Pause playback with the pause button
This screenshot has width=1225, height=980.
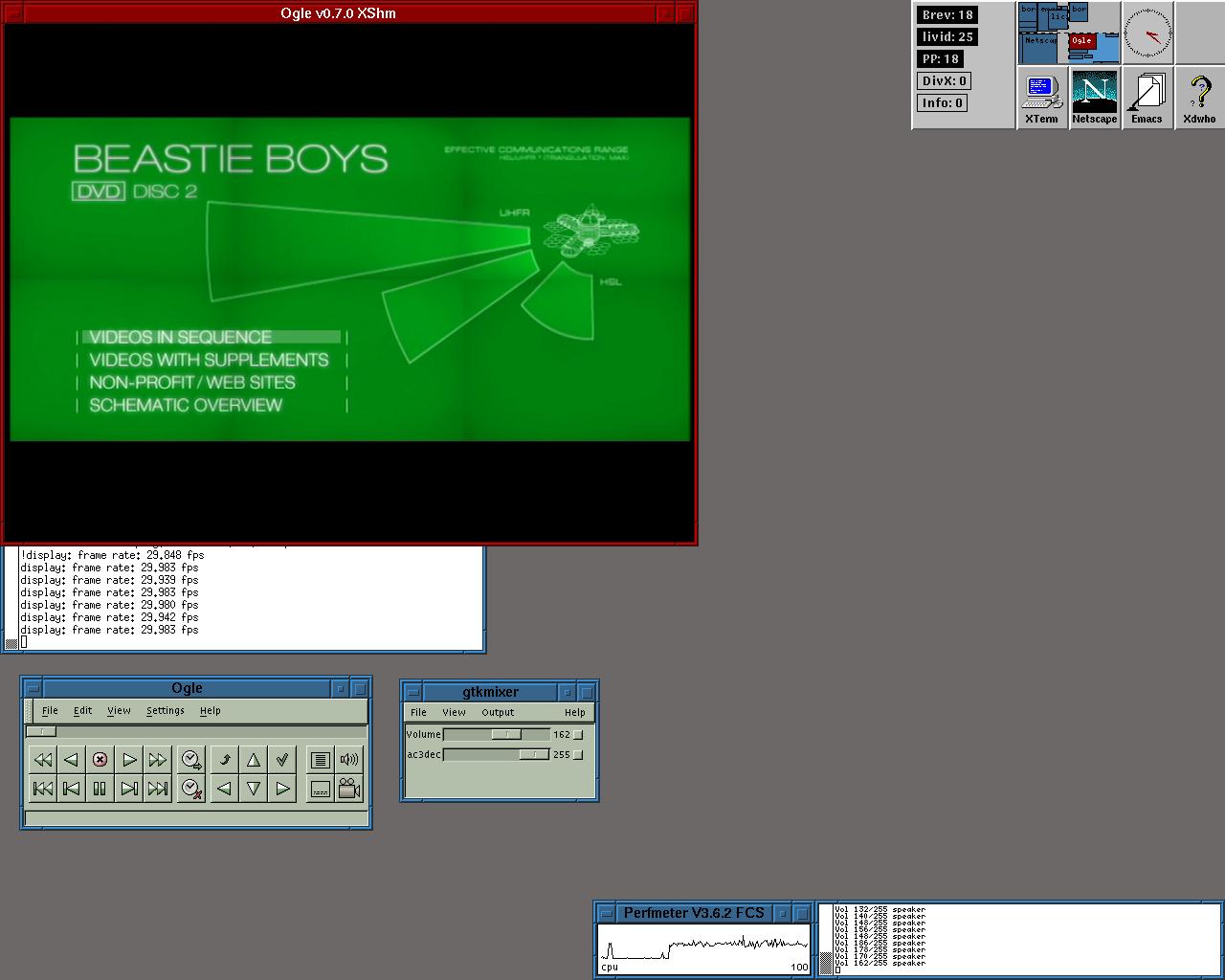[x=100, y=789]
